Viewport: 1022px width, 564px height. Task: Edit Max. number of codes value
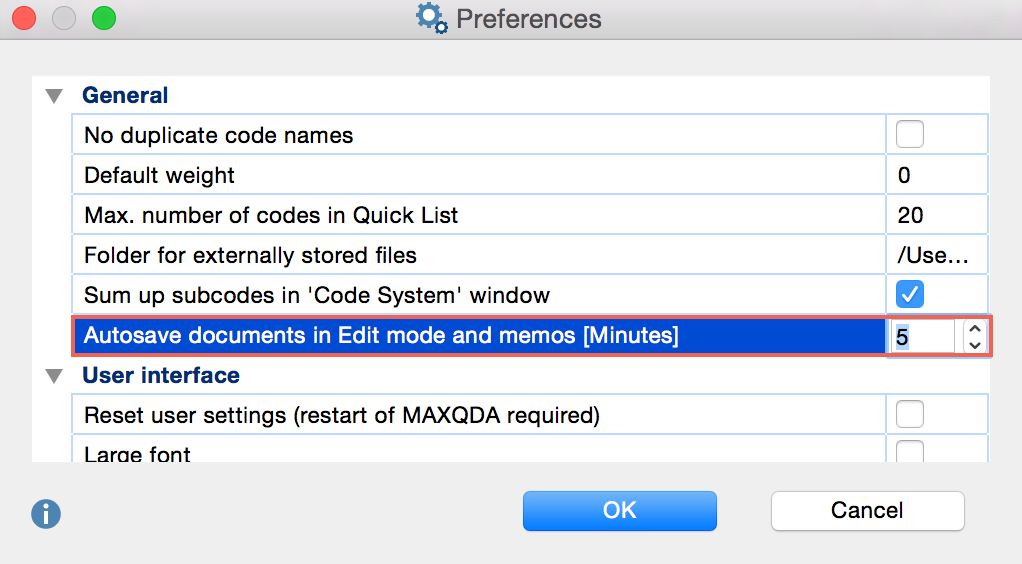(936, 215)
